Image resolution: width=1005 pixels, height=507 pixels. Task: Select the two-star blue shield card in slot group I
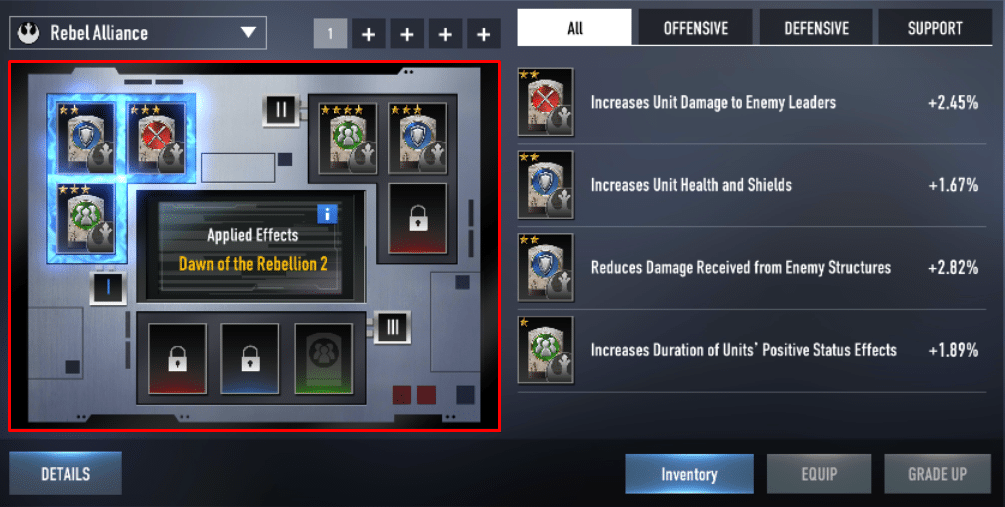click(85, 137)
